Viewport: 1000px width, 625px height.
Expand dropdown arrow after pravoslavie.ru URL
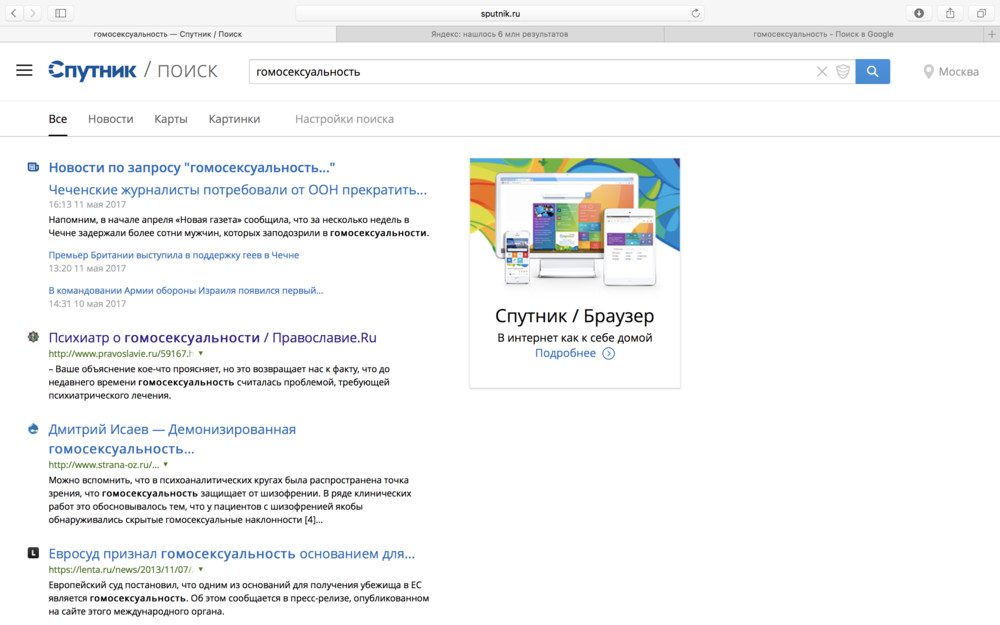click(201, 353)
